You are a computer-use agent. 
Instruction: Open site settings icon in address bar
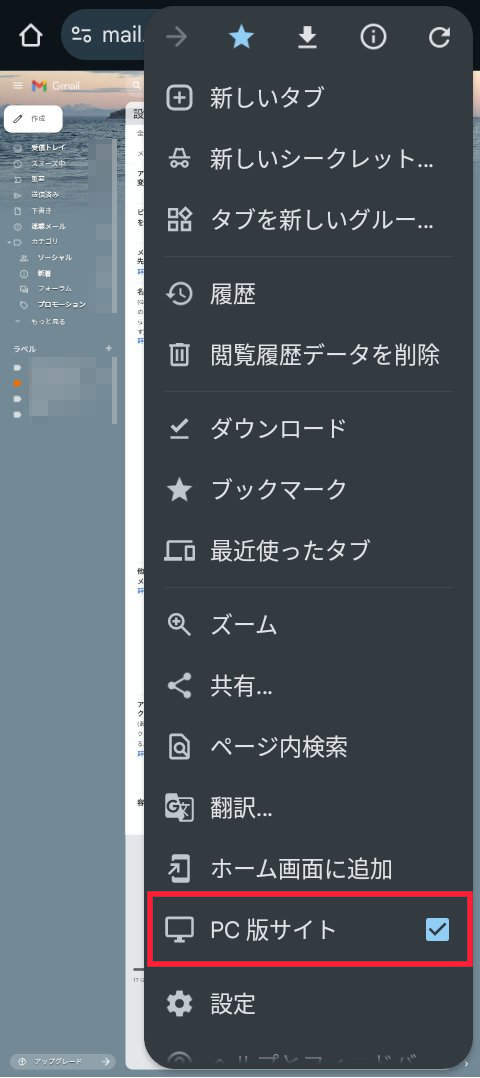(x=82, y=35)
